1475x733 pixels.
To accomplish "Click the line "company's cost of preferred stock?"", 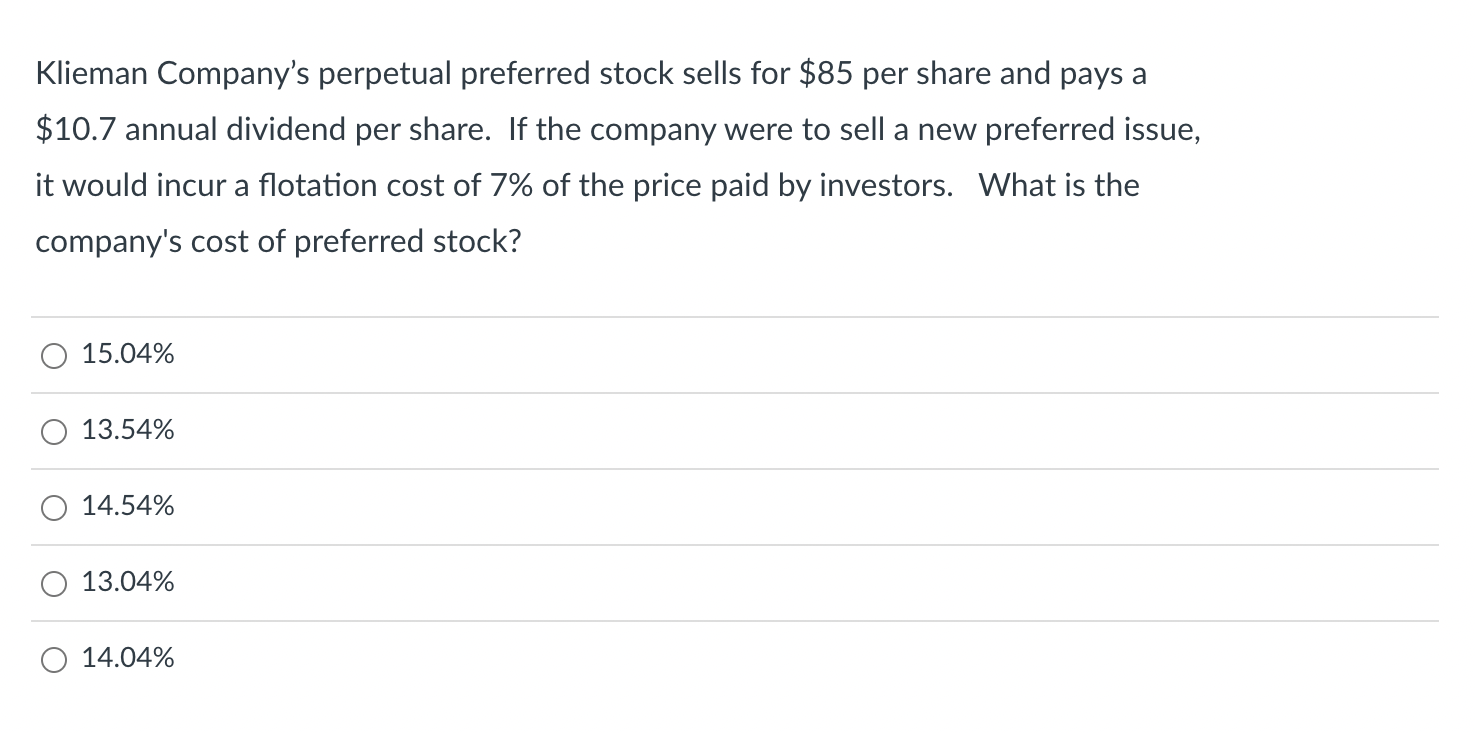I will (278, 242).
